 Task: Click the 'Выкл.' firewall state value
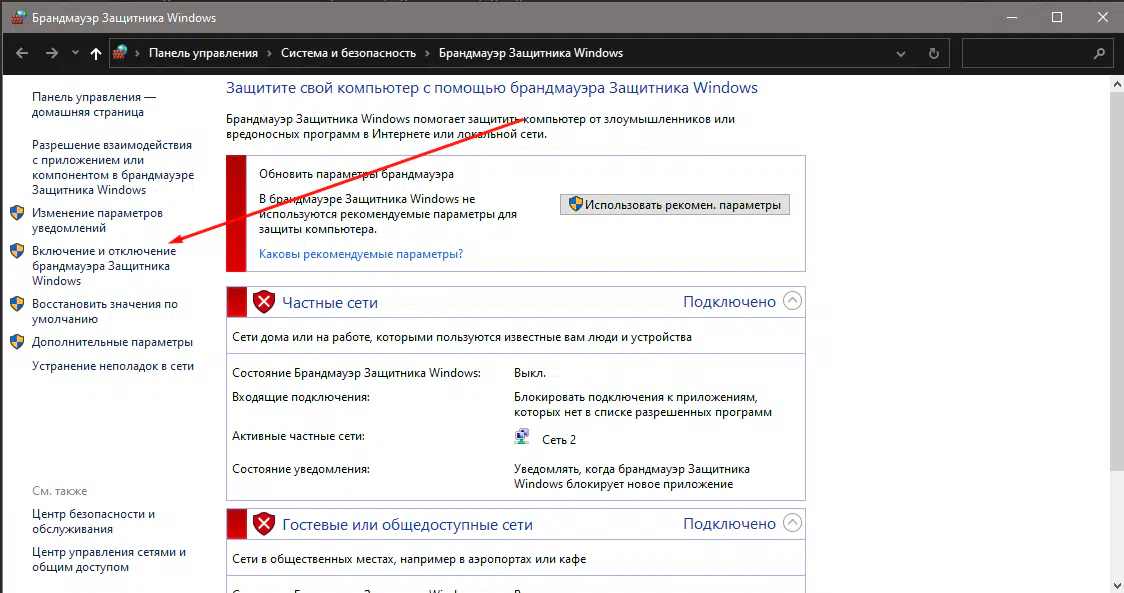(x=530, y=373)
